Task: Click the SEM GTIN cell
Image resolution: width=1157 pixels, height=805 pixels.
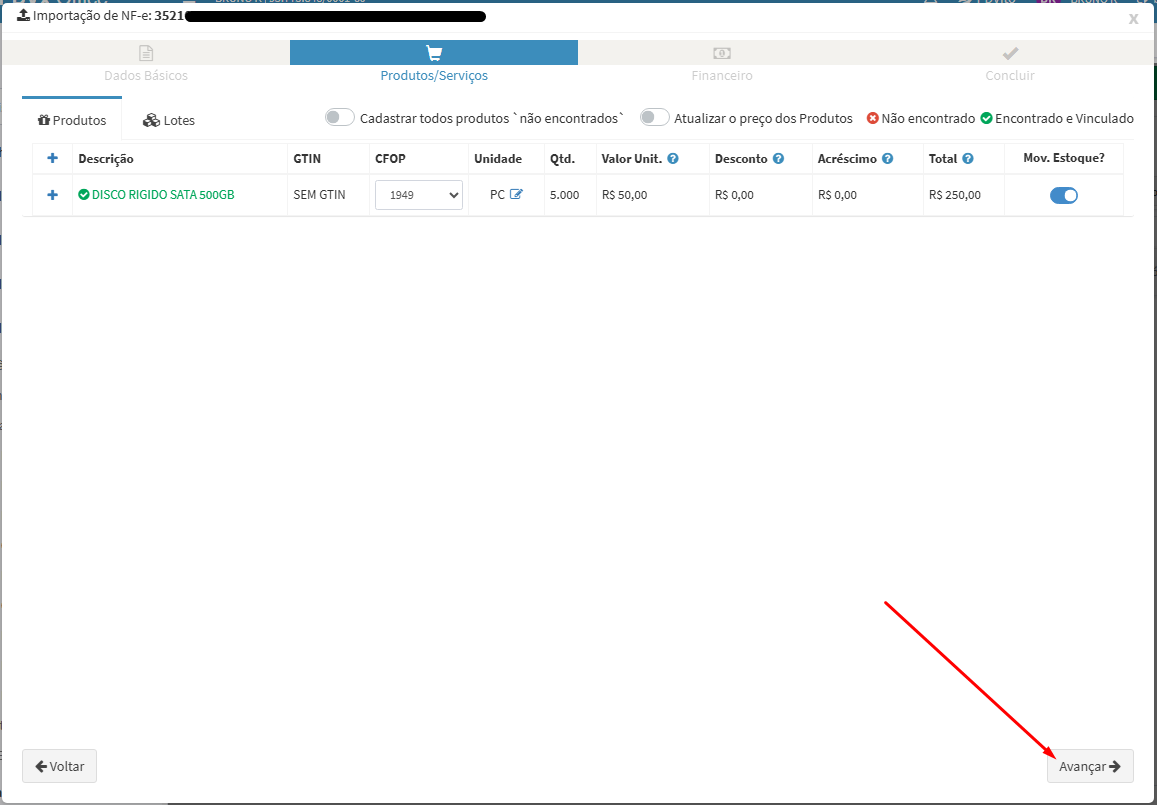Action: [x=320, y=195]
